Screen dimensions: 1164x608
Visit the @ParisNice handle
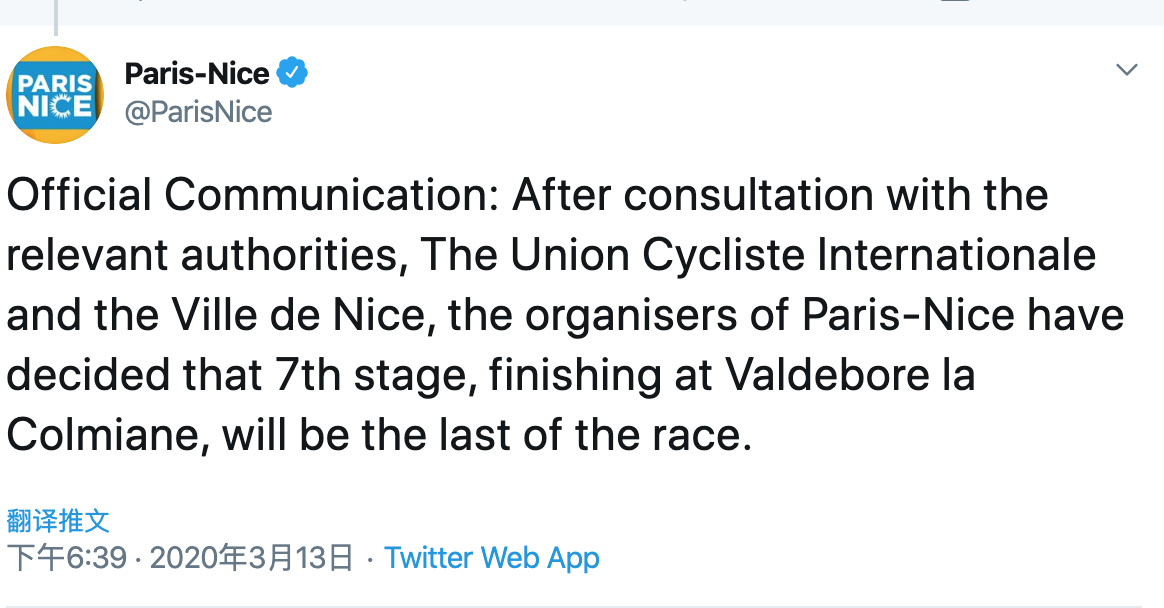coord(198,112)
